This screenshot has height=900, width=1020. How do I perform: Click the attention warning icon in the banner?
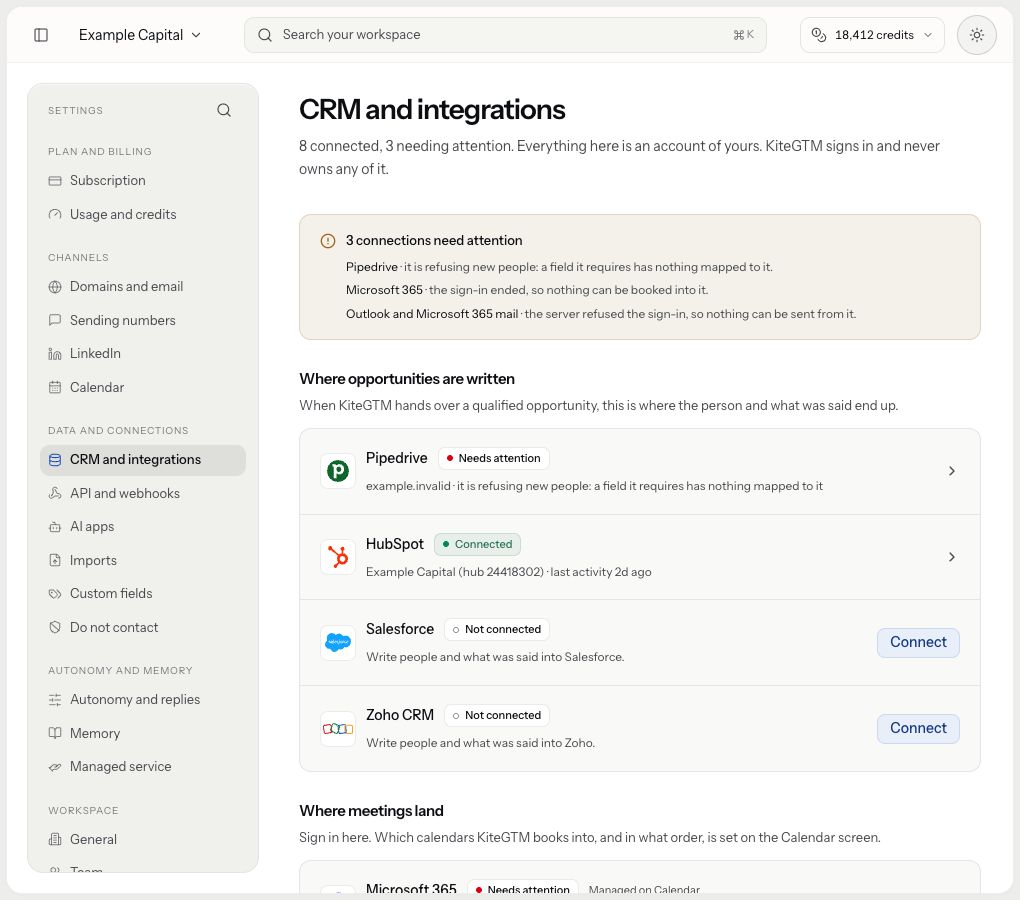(328, 241)
